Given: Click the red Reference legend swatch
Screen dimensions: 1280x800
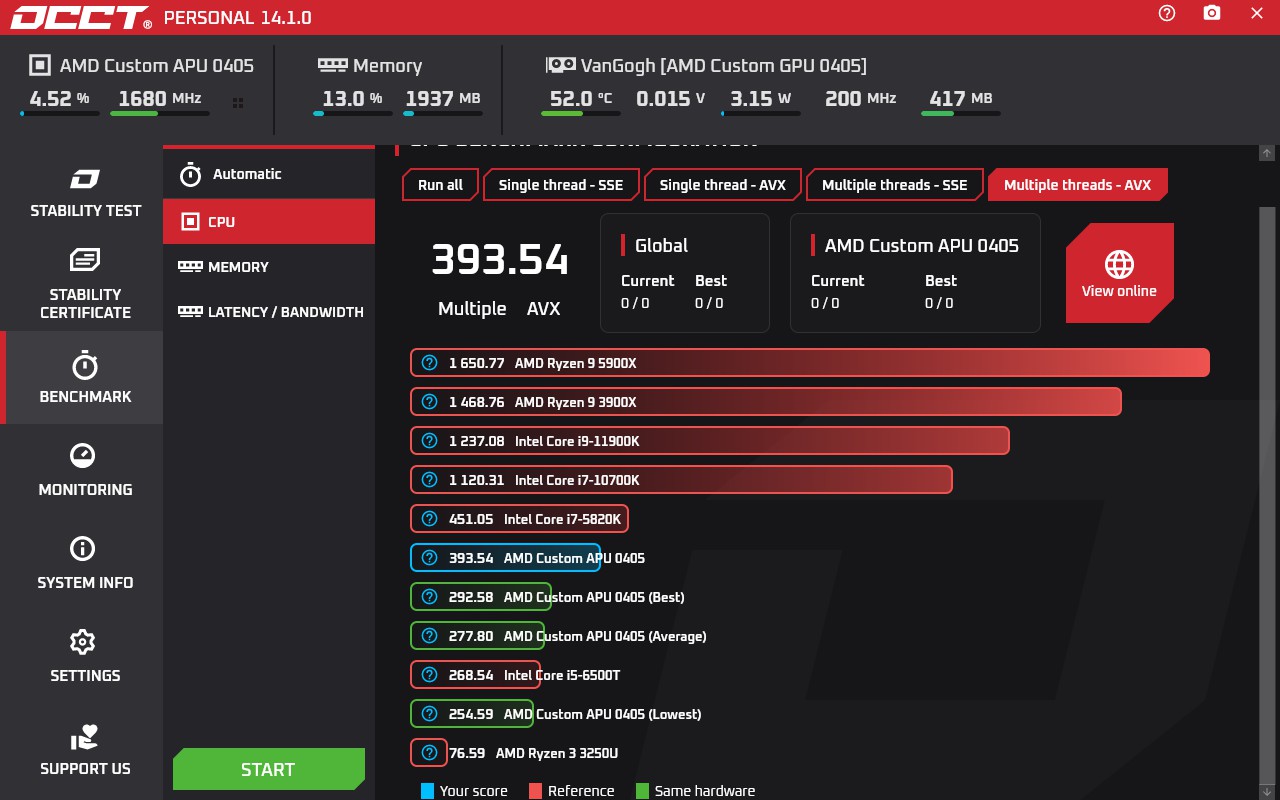Looking at the screenshot, I should point(535,791).
